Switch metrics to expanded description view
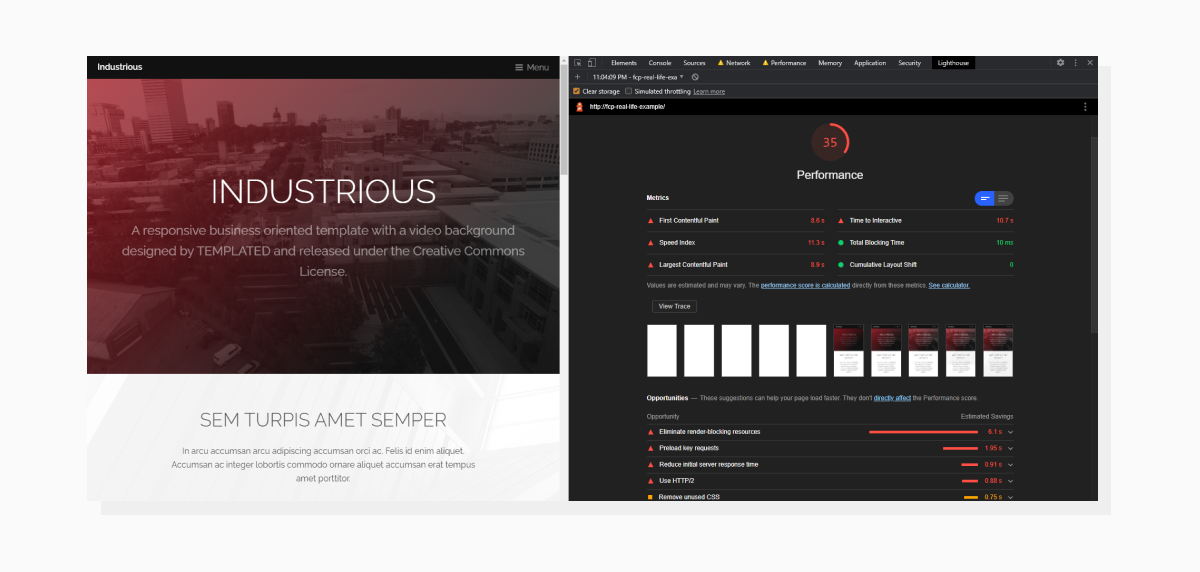Image resolution: width=1200 pixels, height=572 pixels. [1004, 198]
